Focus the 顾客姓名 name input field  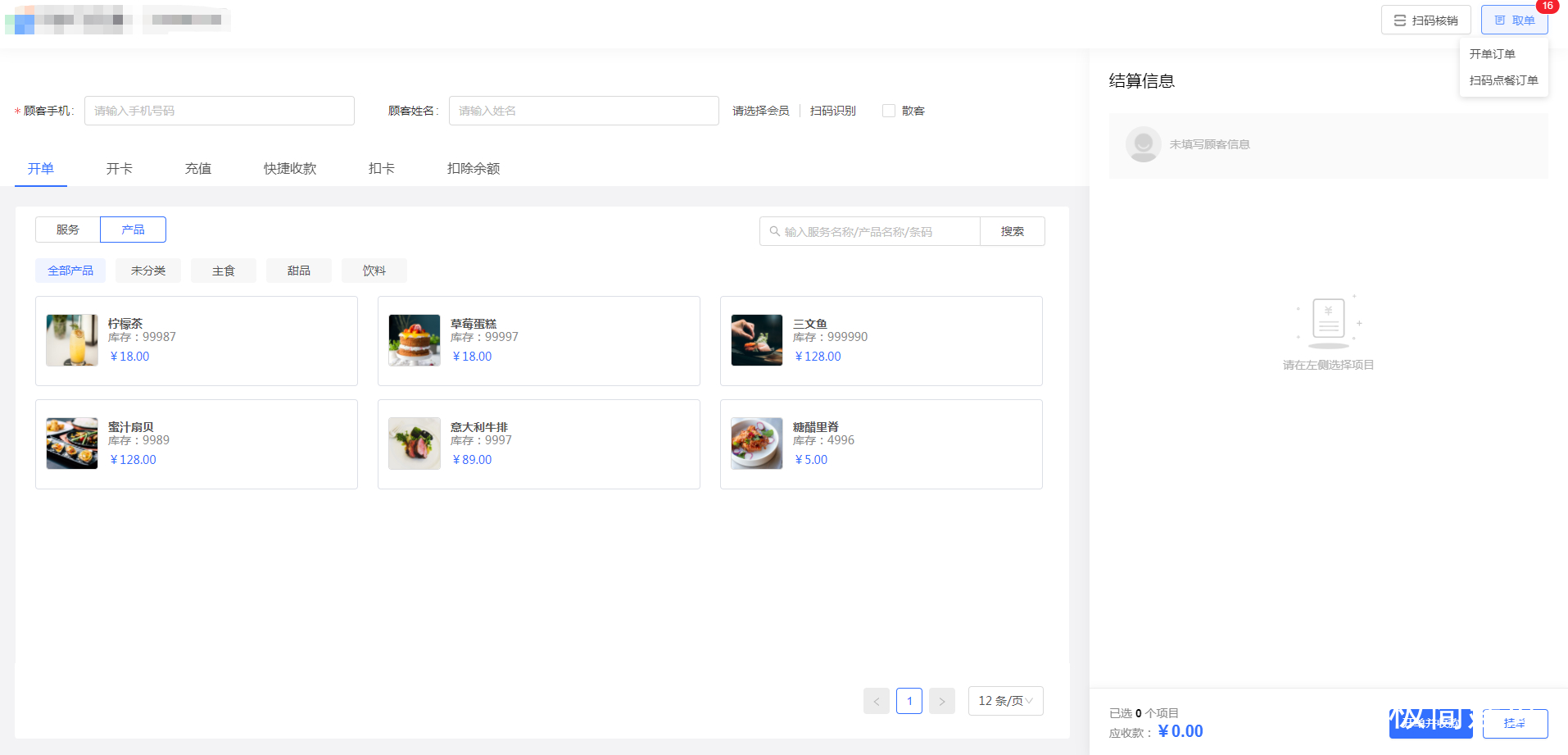point(583,111)
